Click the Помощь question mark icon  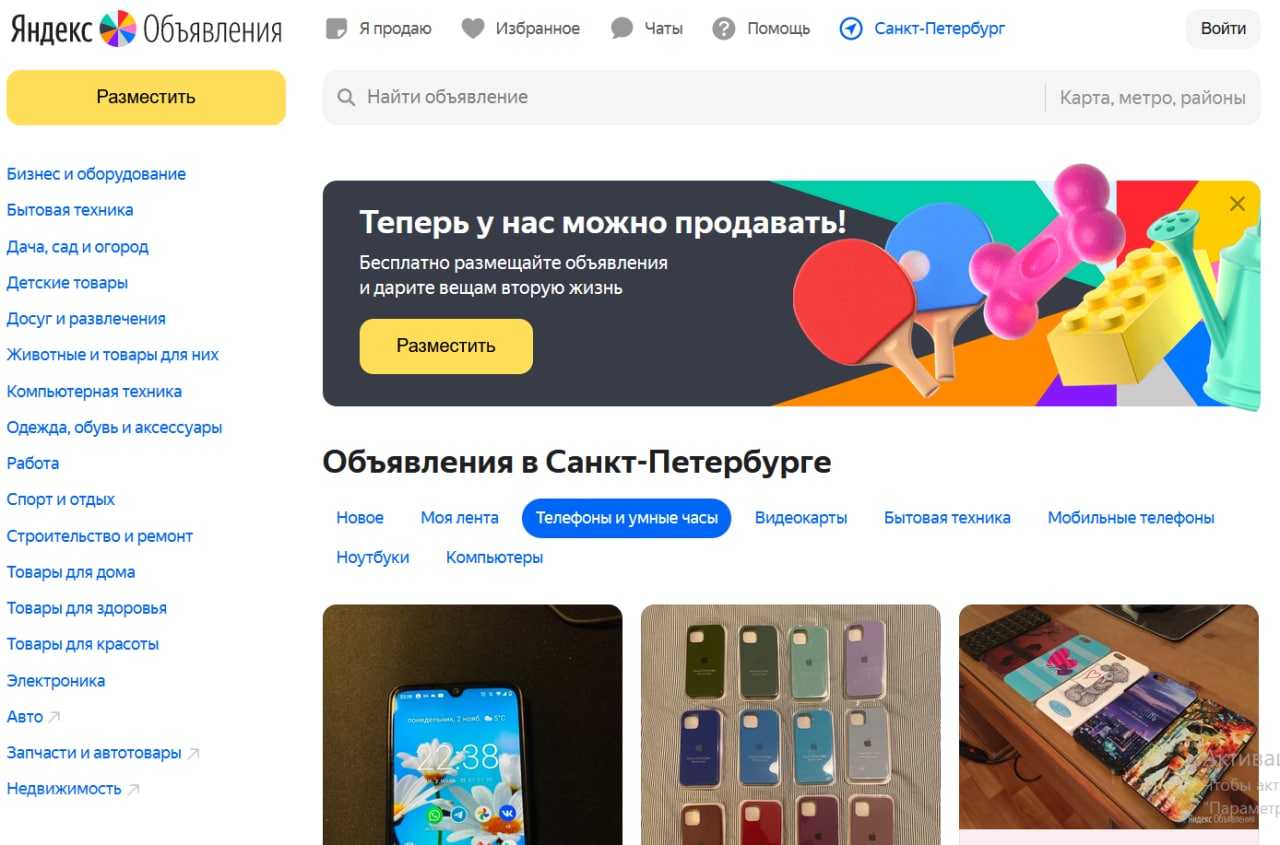click(724, 29)
